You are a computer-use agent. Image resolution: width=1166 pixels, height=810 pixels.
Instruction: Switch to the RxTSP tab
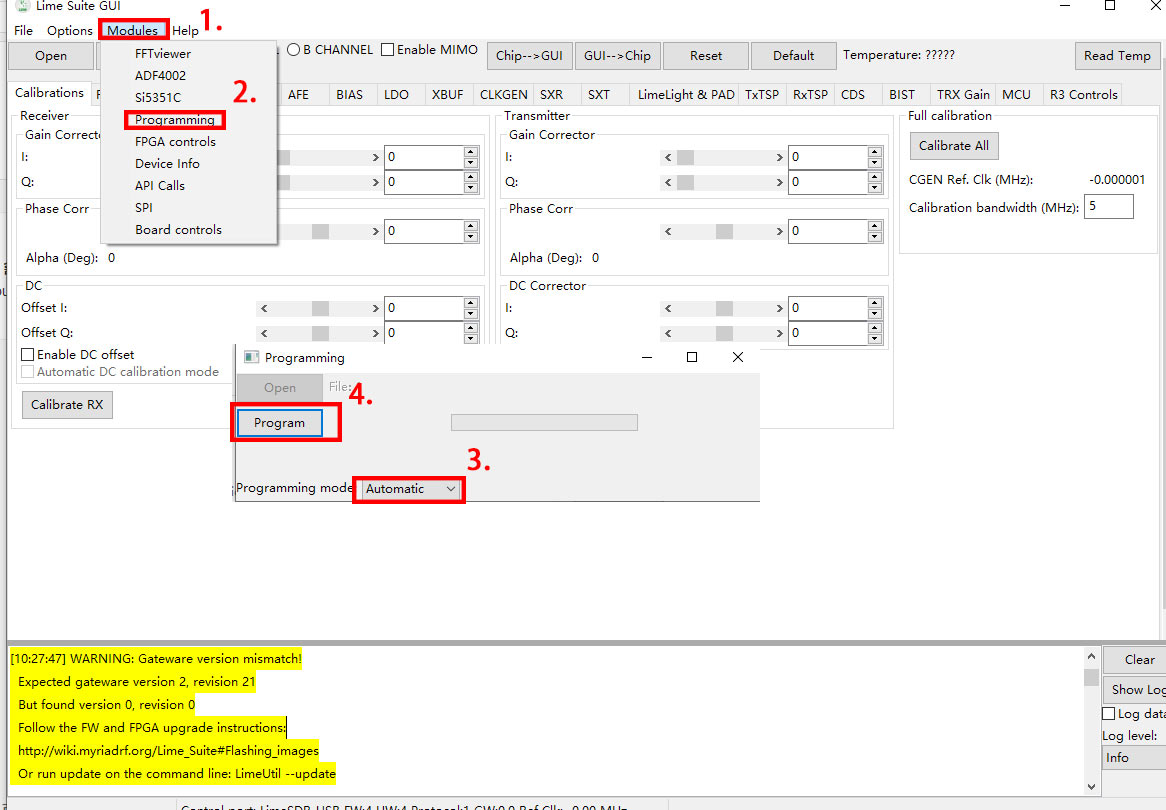click(810, 94)
